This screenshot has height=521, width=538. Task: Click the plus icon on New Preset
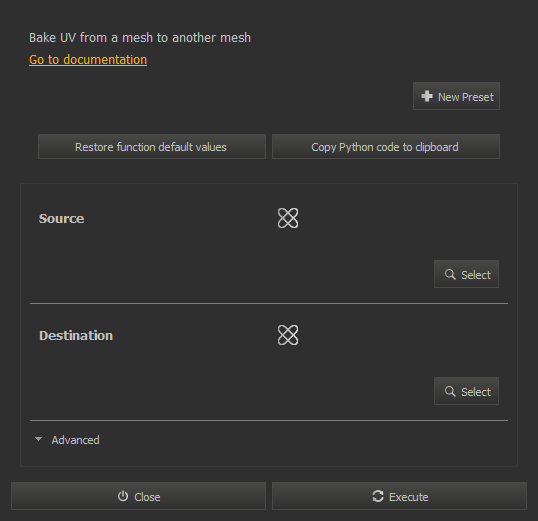[426, 96]
